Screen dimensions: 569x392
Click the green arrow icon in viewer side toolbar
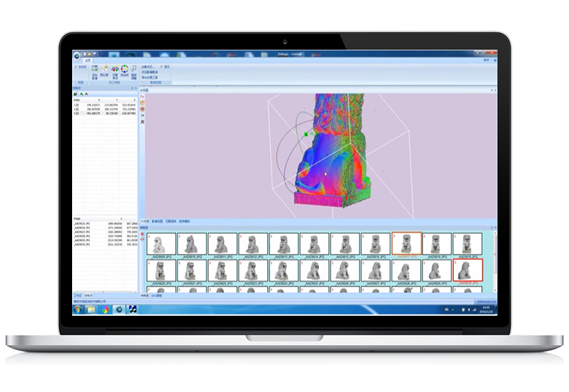click(x=142, y=115)
